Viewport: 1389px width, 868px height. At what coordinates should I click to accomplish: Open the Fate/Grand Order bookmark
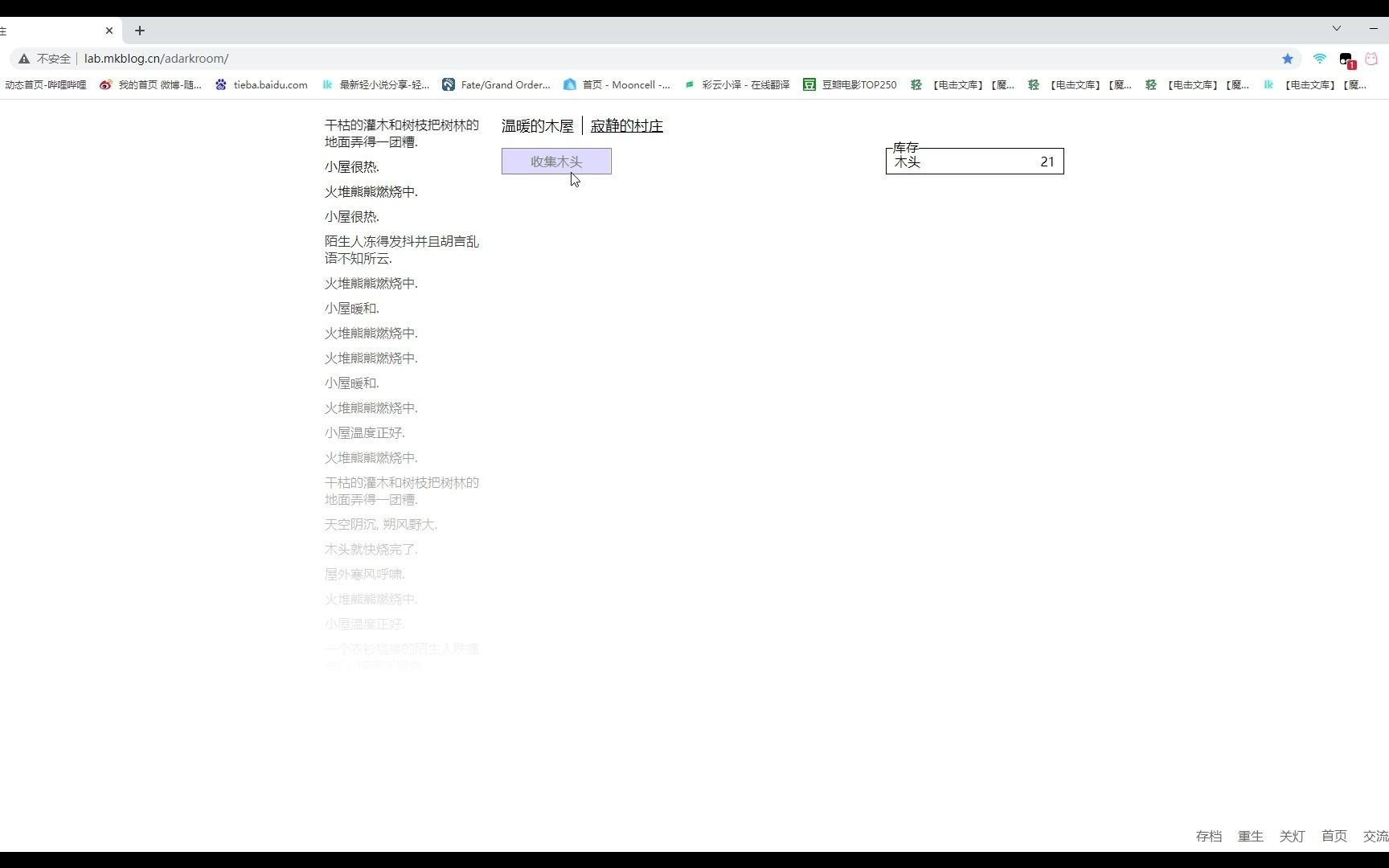(x=497, y=84)
